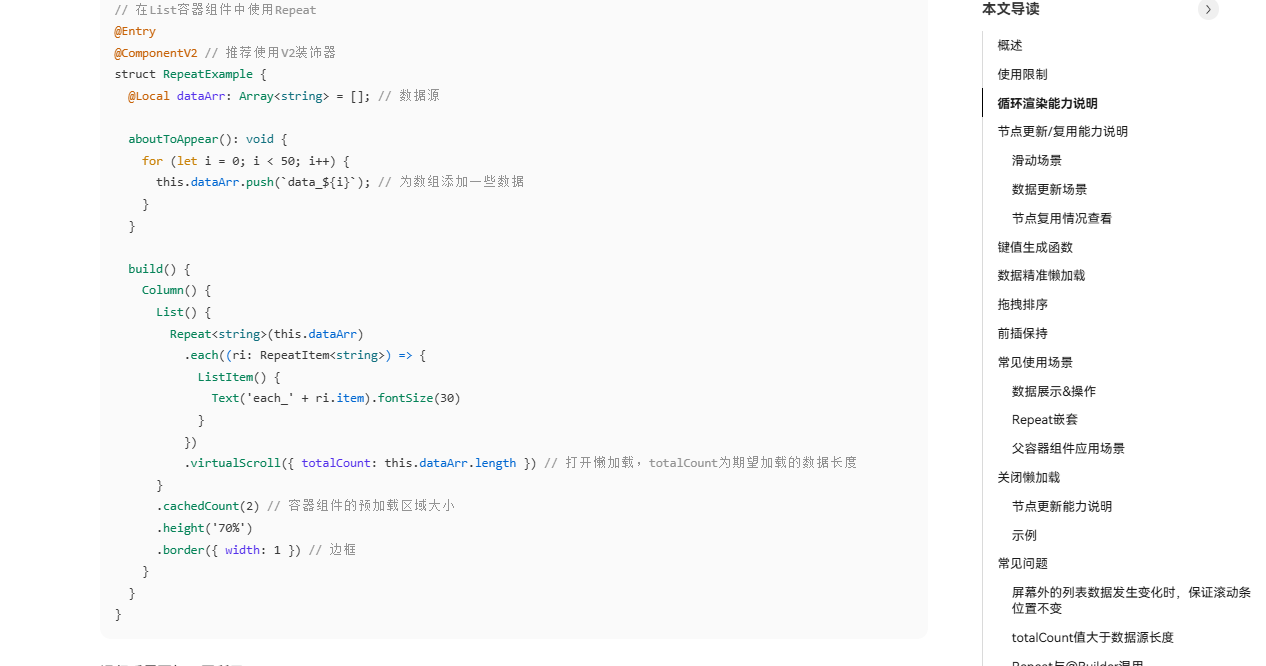The height and width of the screenshot is (666, 1266).
Task: Navigate to 数据展示&操作 subsection
Action: click(x=1053, y=391)
